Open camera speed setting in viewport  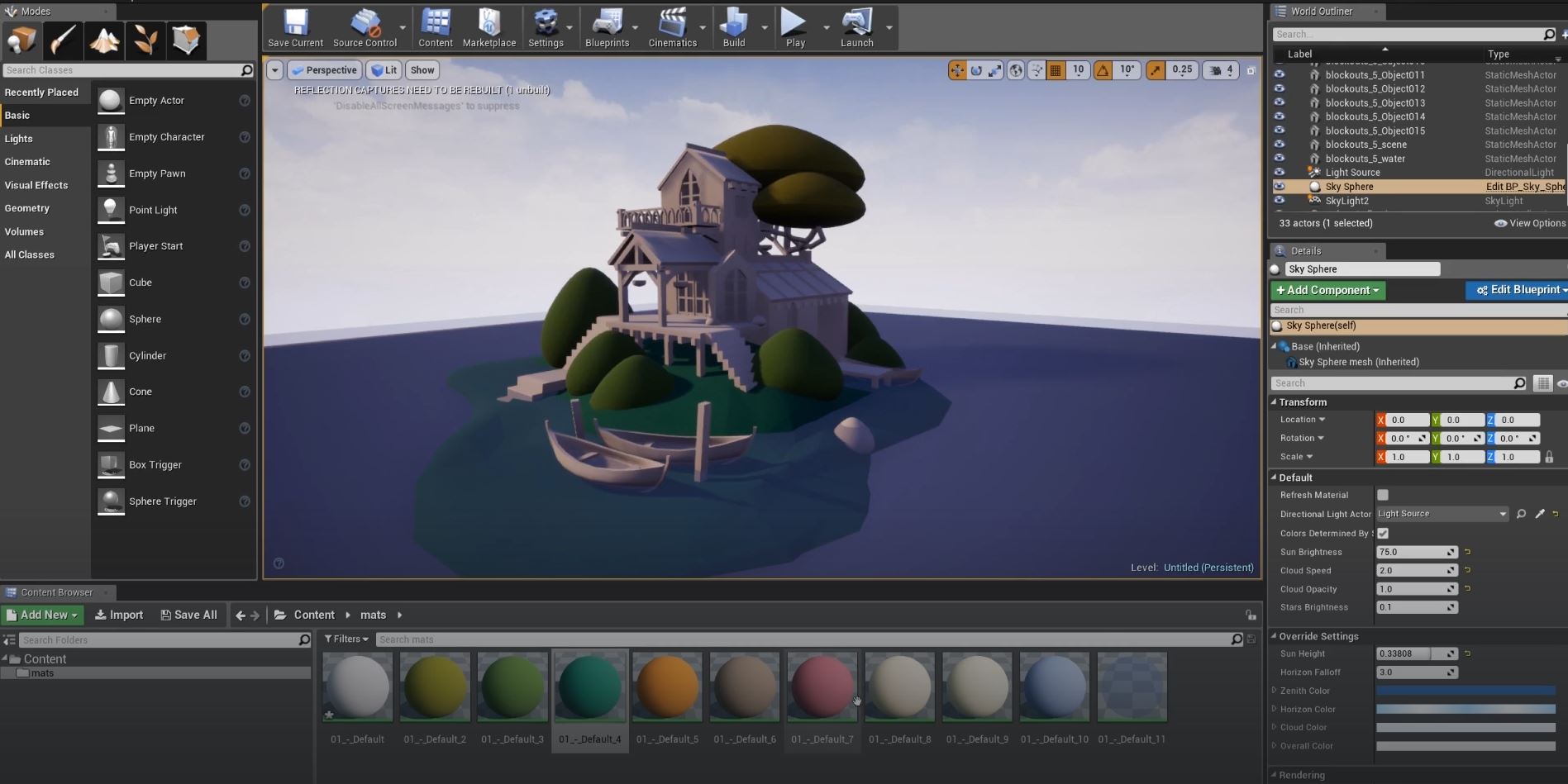[1221, 70]
